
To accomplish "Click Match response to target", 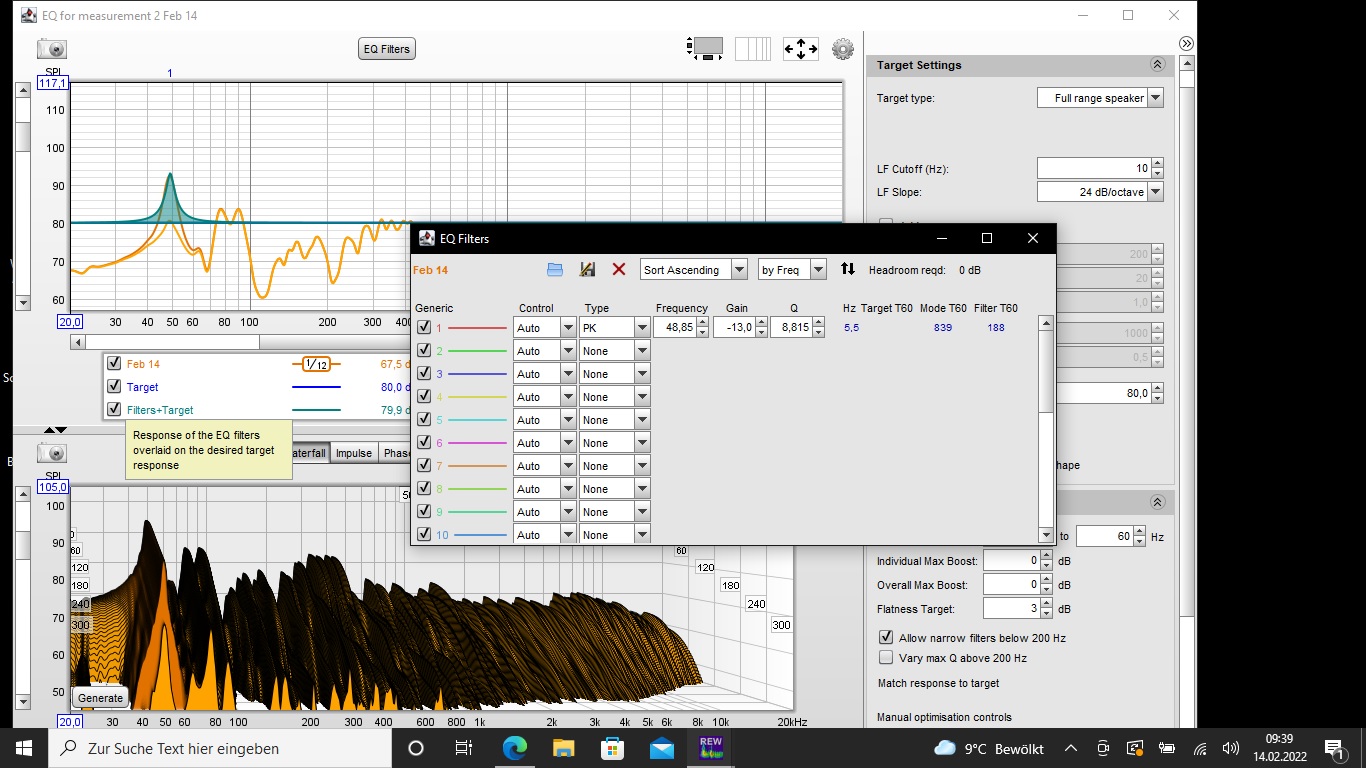I will pos(938,683).
